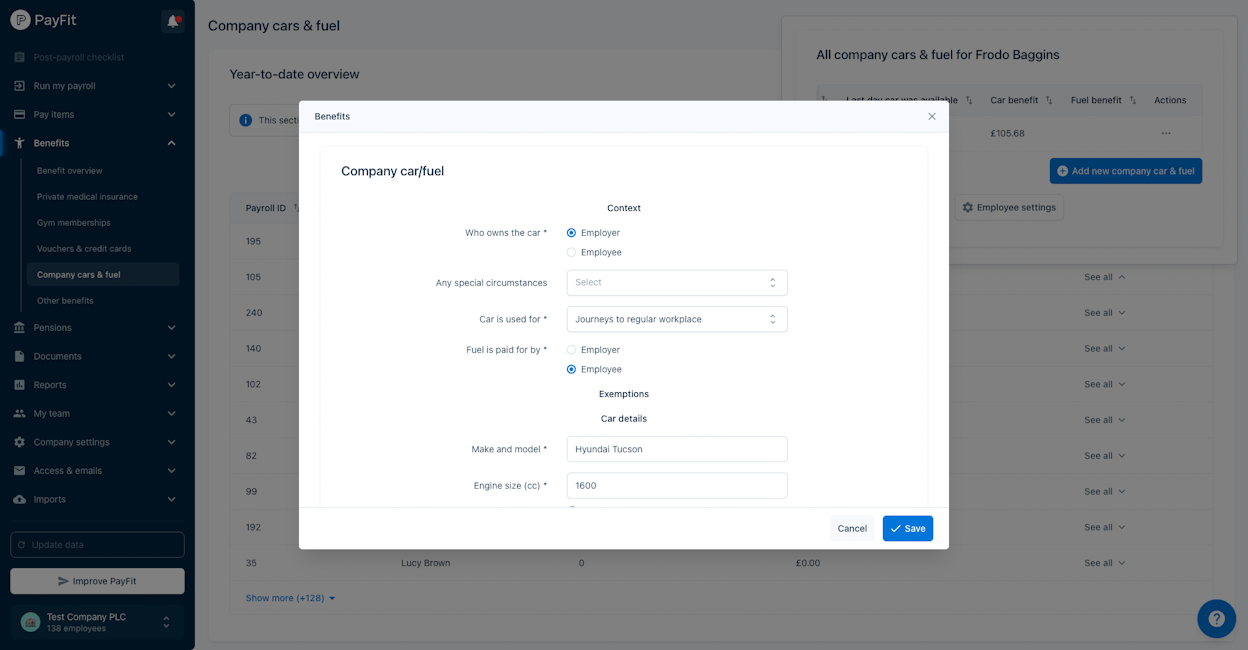The image size is (1248, 650).
Task: Open Employee settings button
Action: pos(1009,208)
